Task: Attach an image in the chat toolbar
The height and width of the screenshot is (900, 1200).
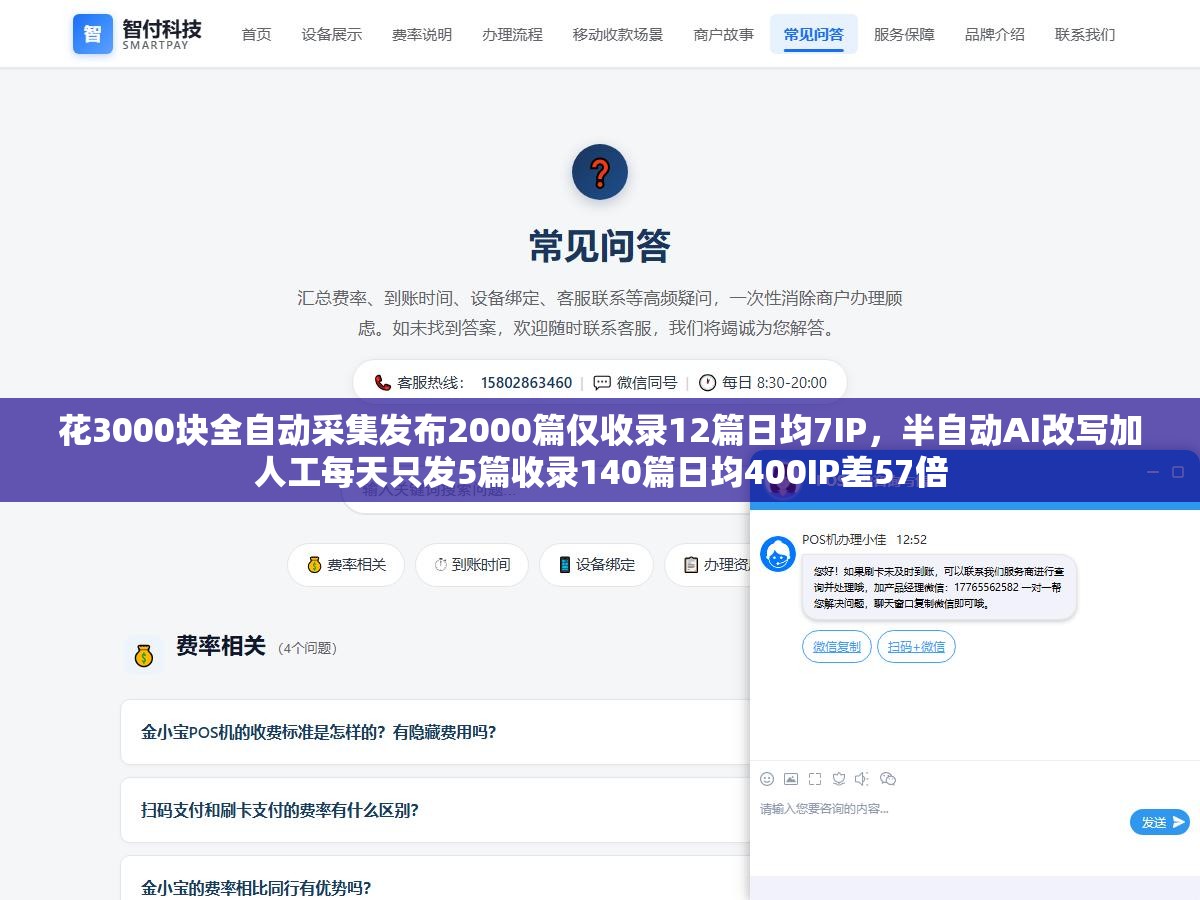Action: [x=791, y=779]
